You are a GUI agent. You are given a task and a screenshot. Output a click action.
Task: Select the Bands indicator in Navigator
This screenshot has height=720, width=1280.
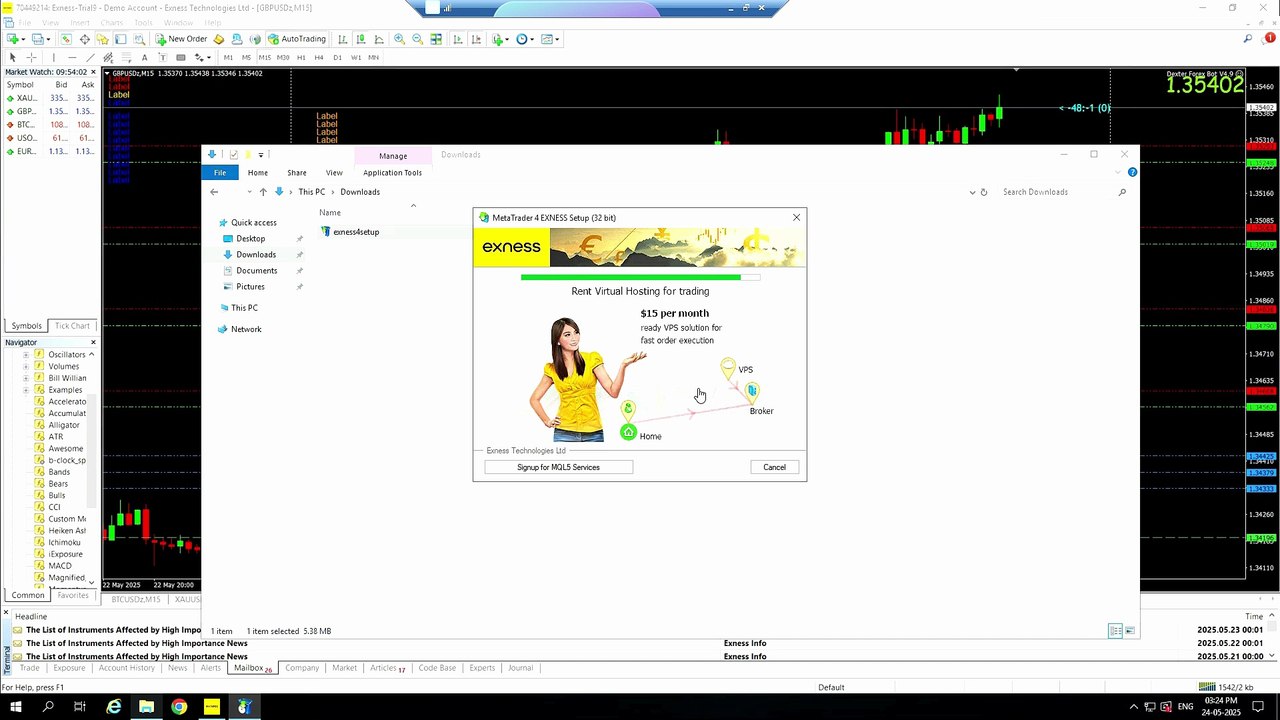[x=59, y=472]
